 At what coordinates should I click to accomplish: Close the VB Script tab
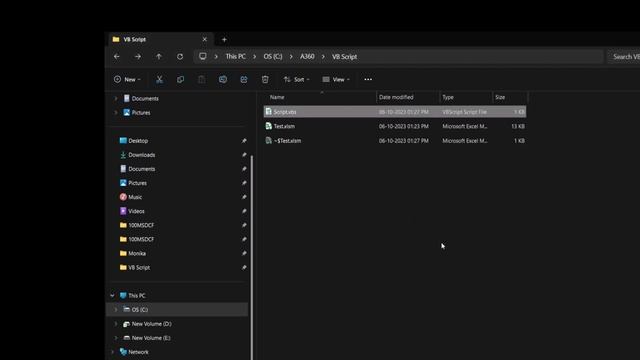click(204, 39)
